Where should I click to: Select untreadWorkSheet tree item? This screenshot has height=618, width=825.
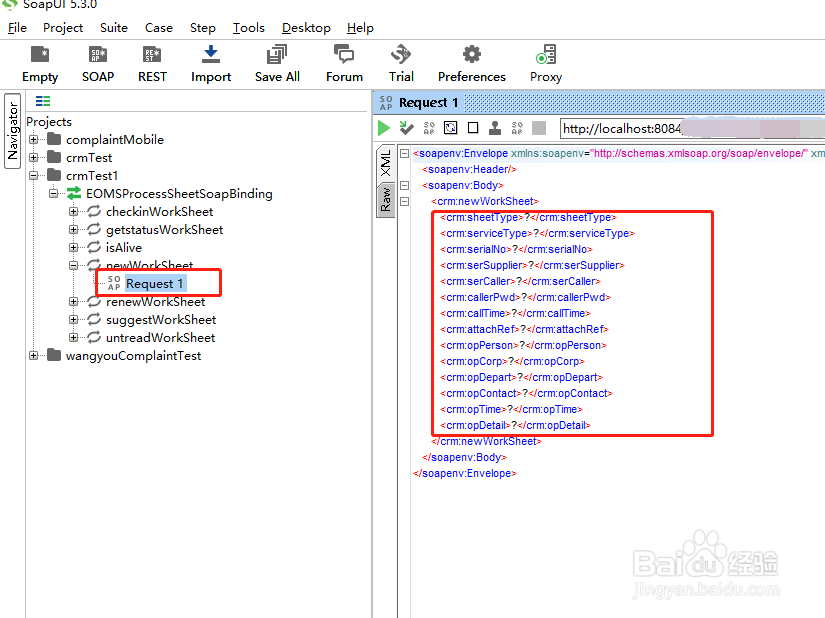pos(160,338)
